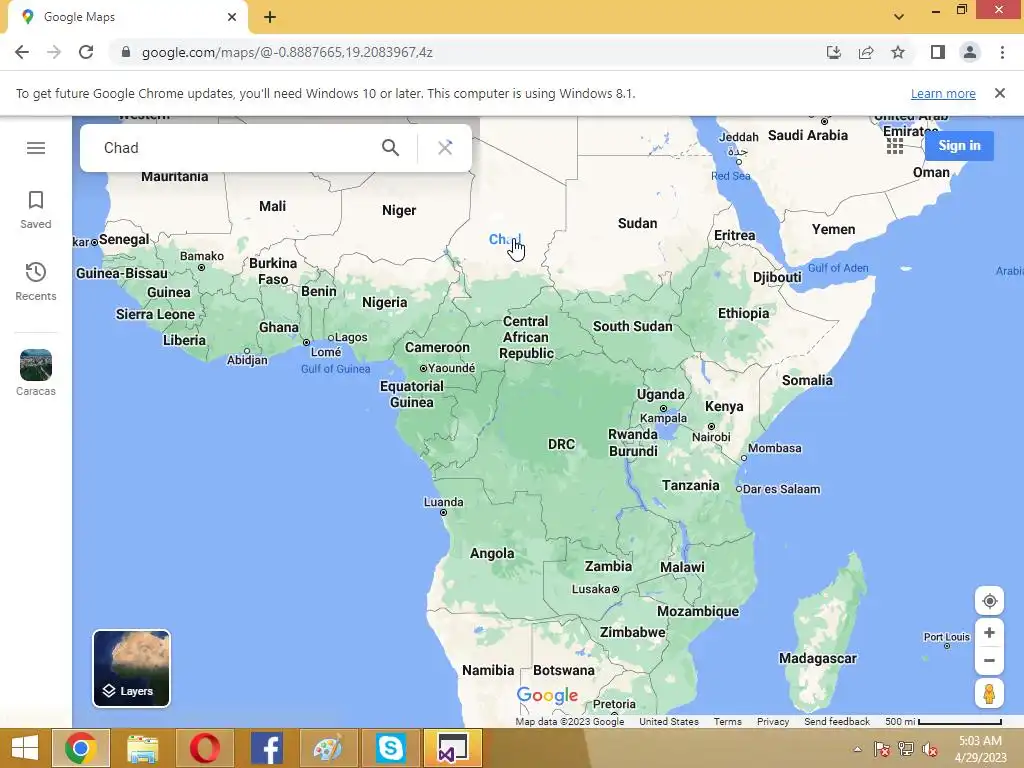Show your location on the map

coord(989,601)
